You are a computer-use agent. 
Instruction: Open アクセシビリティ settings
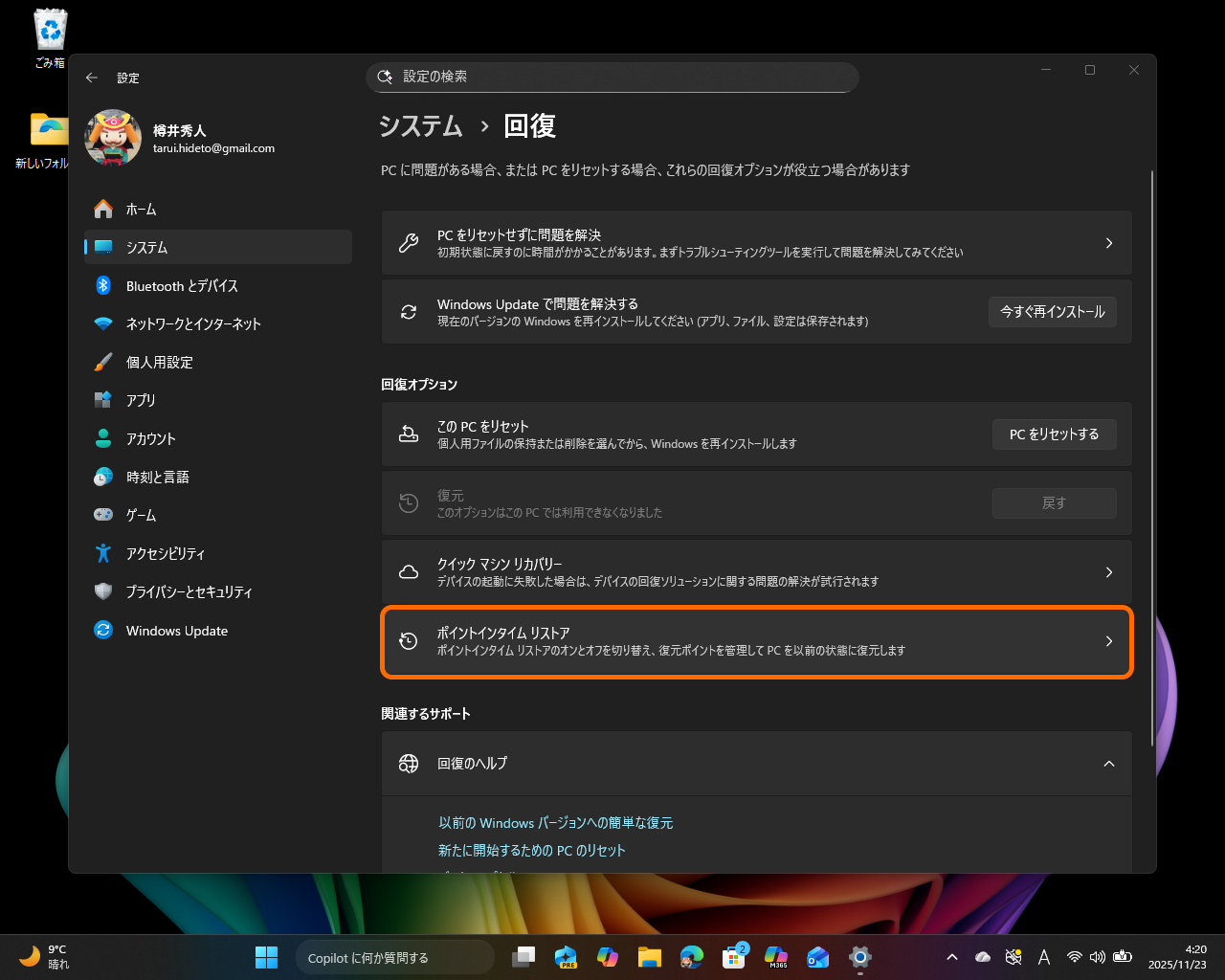point(167,553)
